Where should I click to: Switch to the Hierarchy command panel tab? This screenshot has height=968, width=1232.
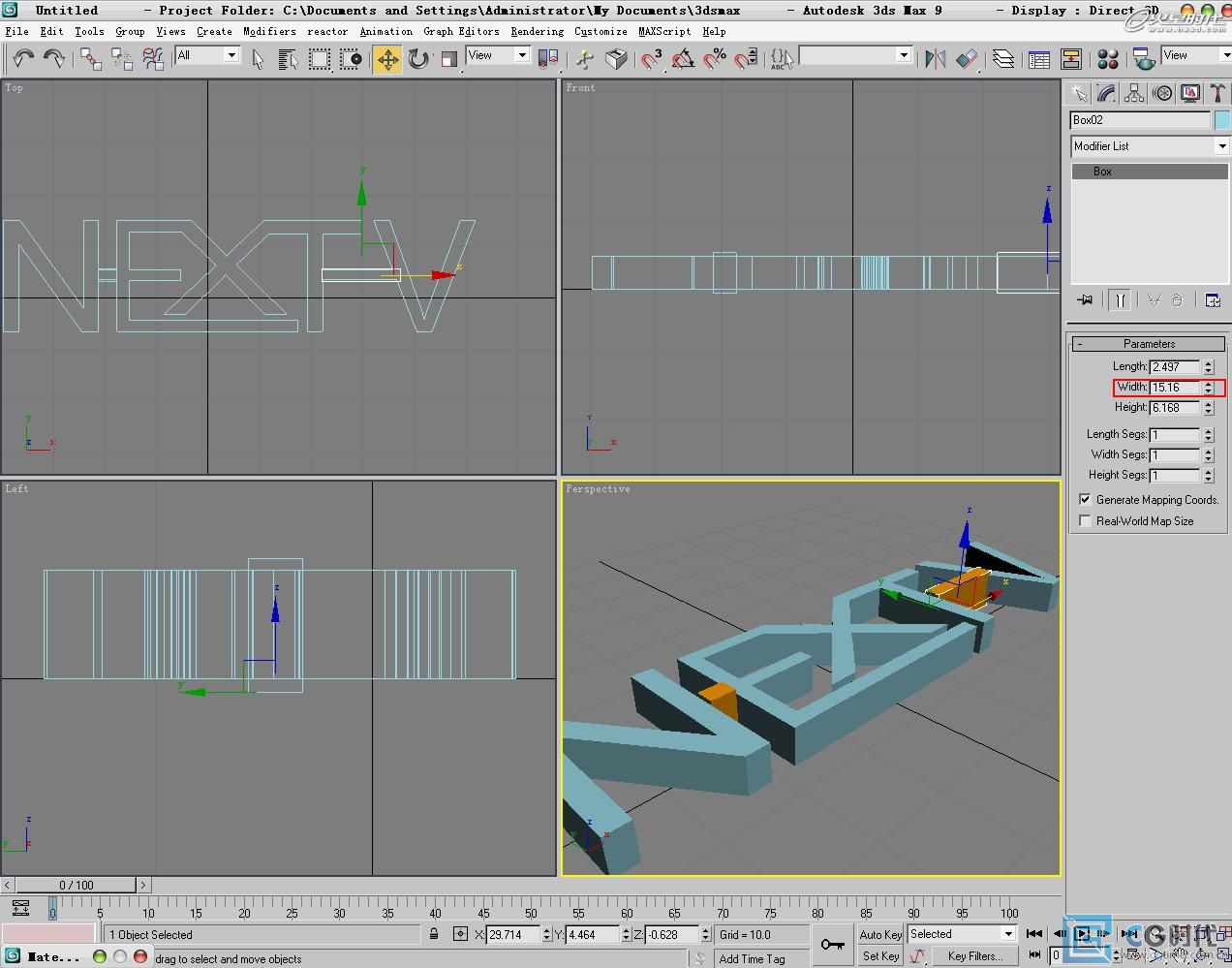1135,94
